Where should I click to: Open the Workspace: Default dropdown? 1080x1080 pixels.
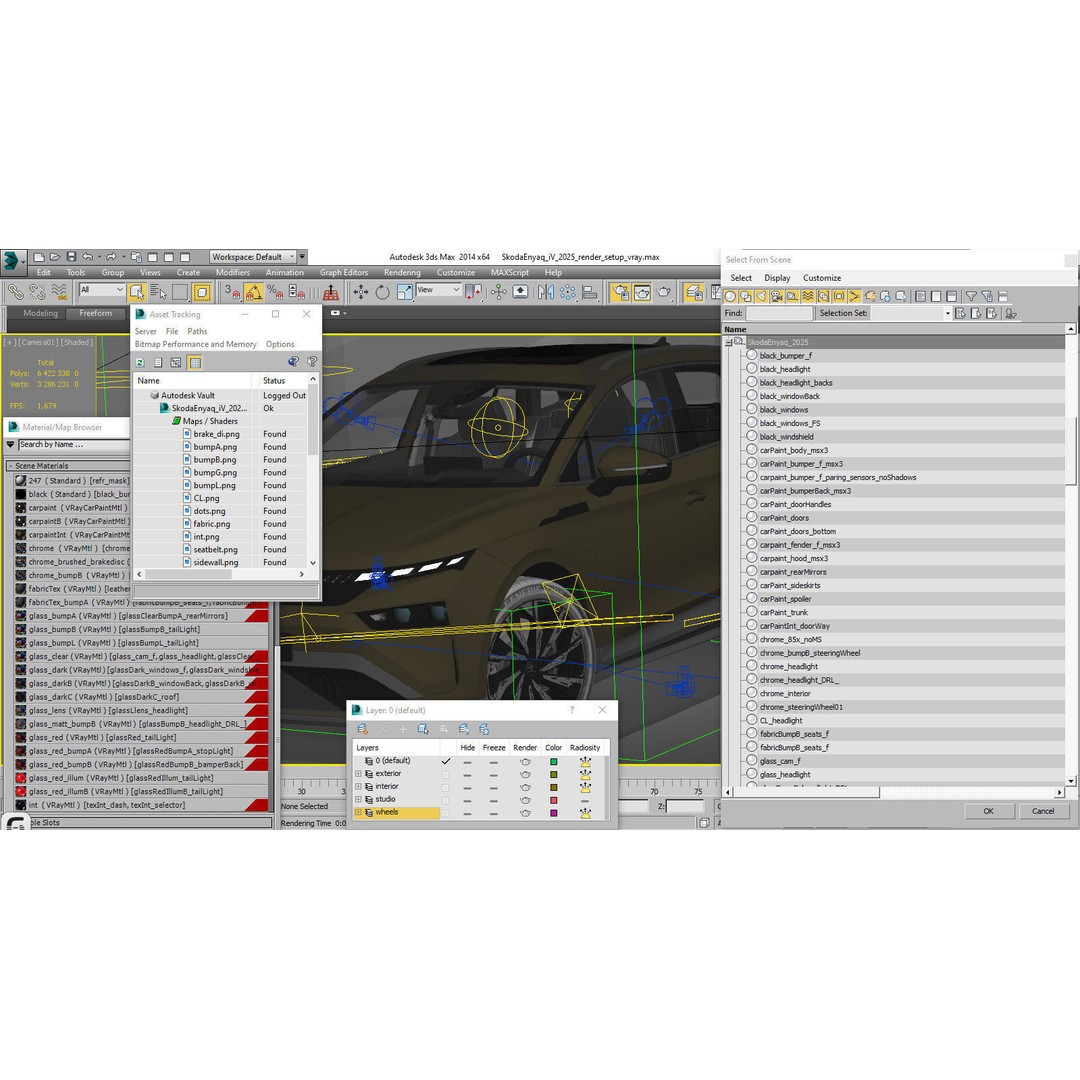click(x=253, y=257)
